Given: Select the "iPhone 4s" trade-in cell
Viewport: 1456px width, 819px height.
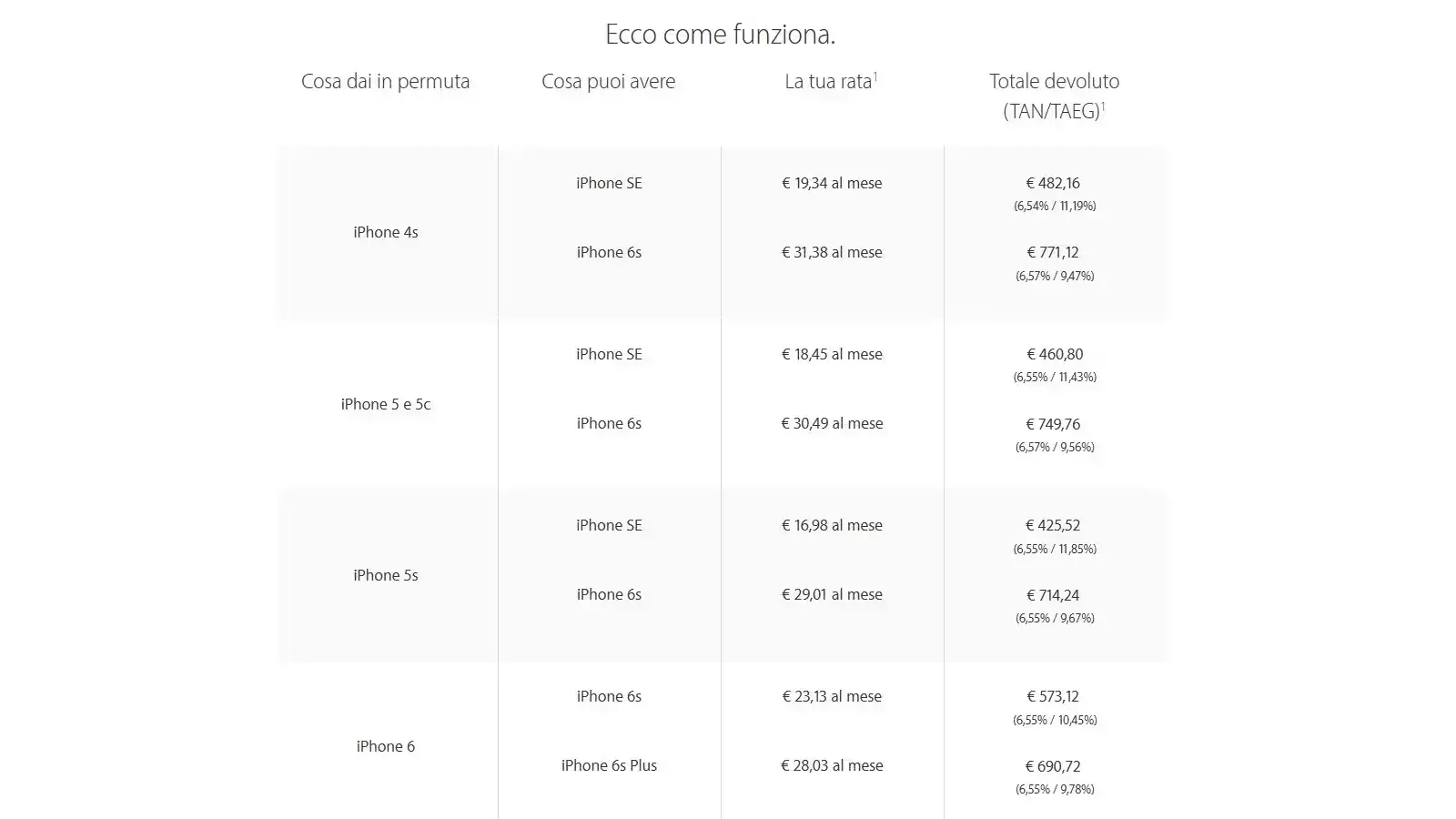Looking at the screenshot, I should 386,232.
